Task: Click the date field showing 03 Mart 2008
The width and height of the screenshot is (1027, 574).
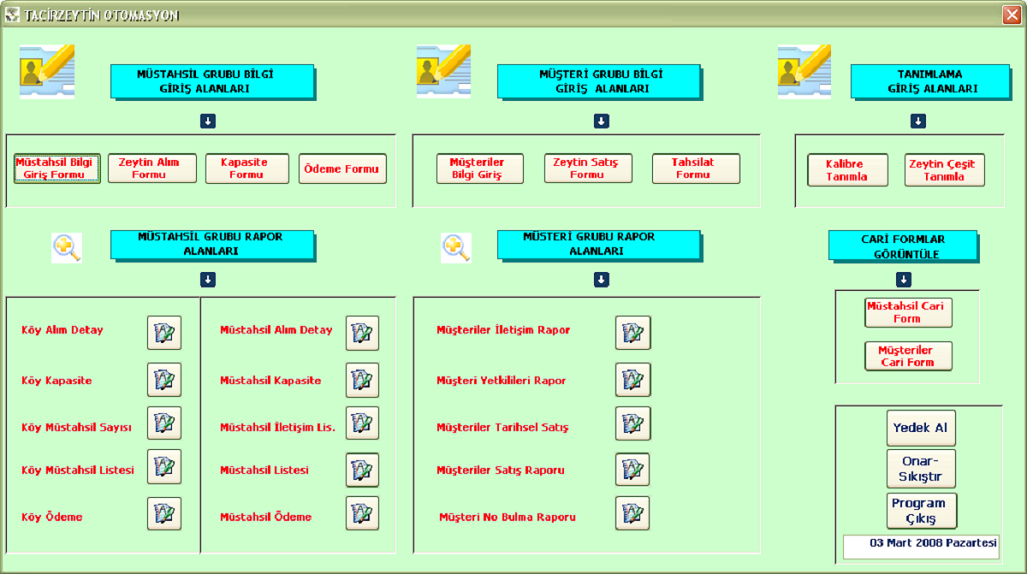Action: coord(920,545)
